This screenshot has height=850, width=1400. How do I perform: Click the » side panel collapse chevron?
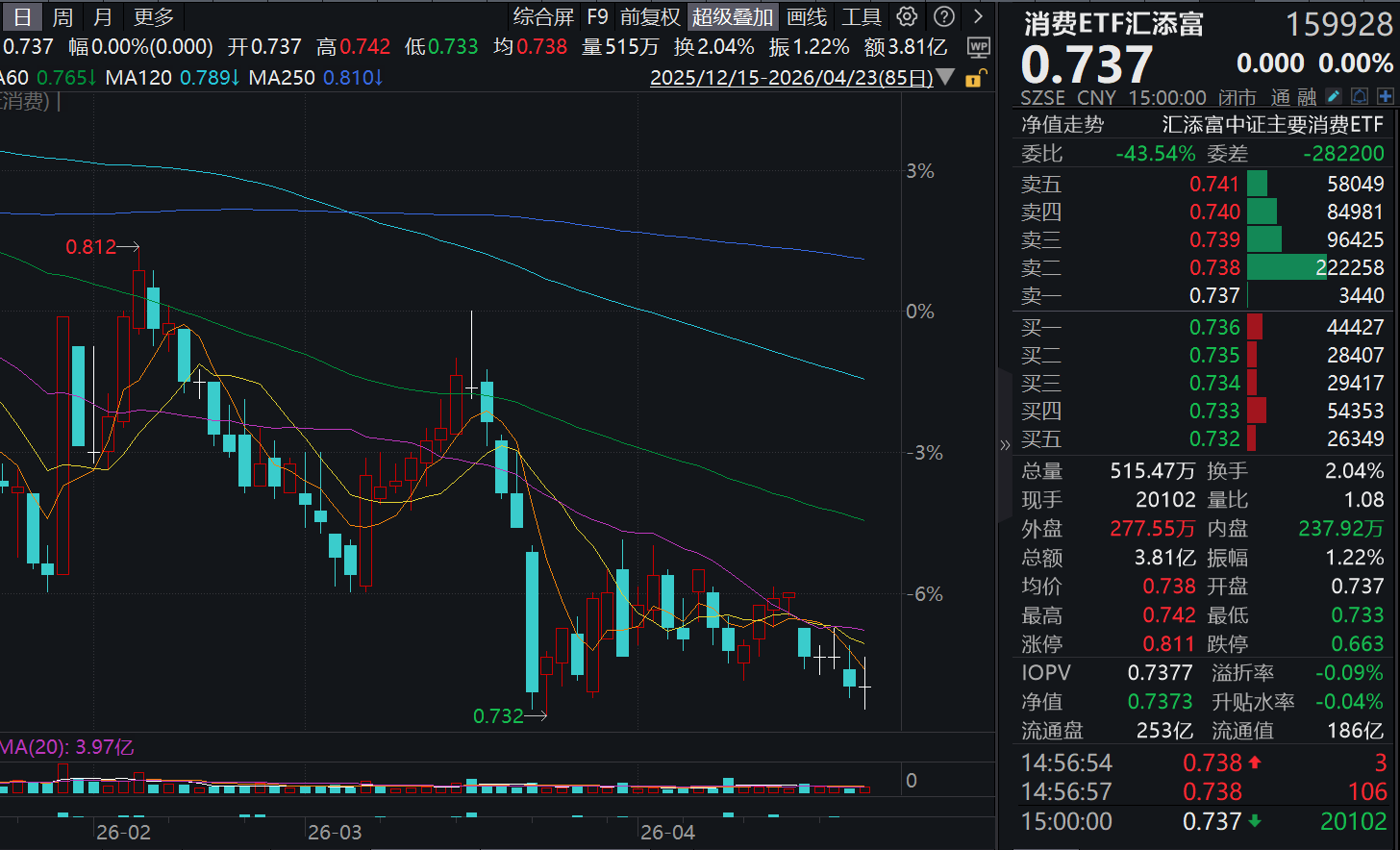1006,444
